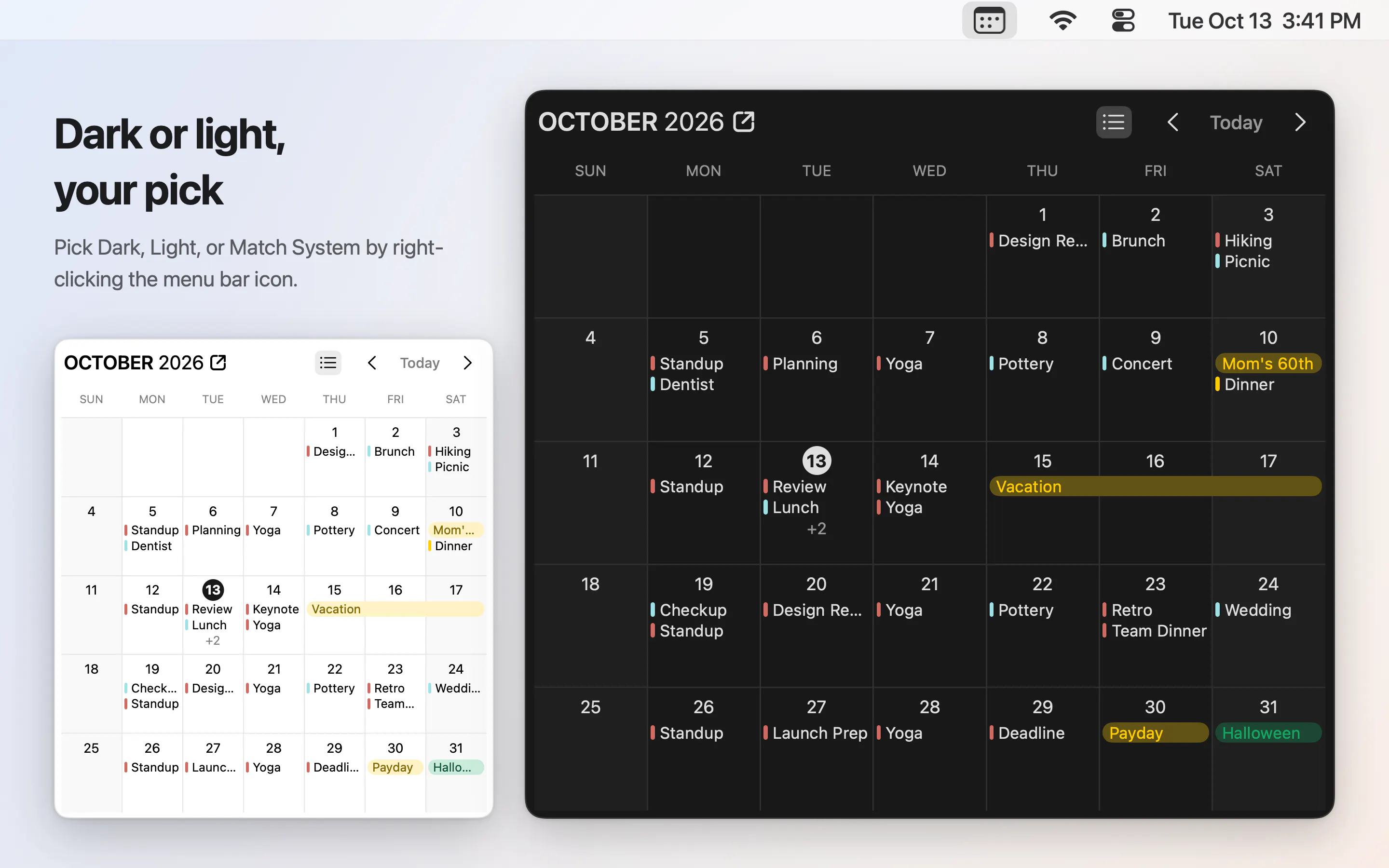Select Picnic event in dark calendar

click(1243, 262)
